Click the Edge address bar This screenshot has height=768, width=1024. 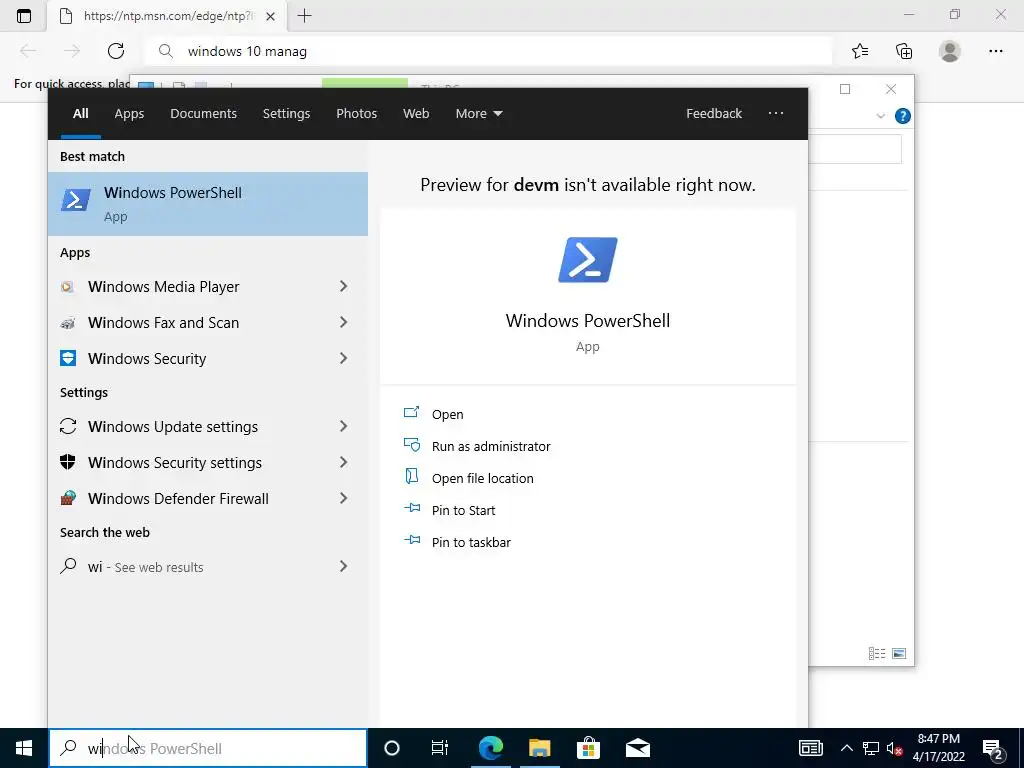pos(488,51)
